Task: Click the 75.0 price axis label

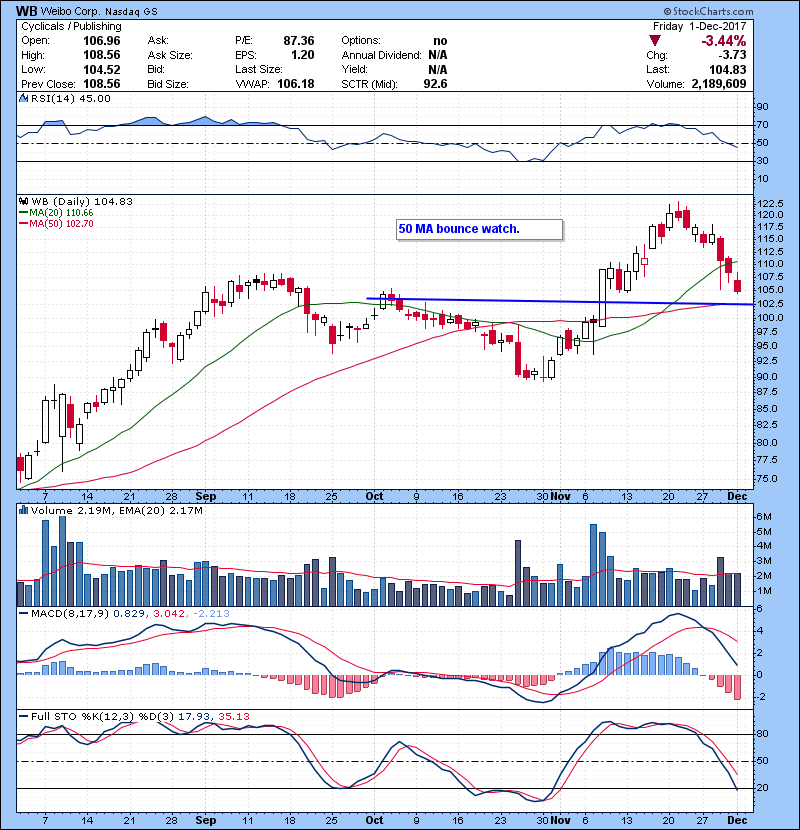Action: (767, 479)
